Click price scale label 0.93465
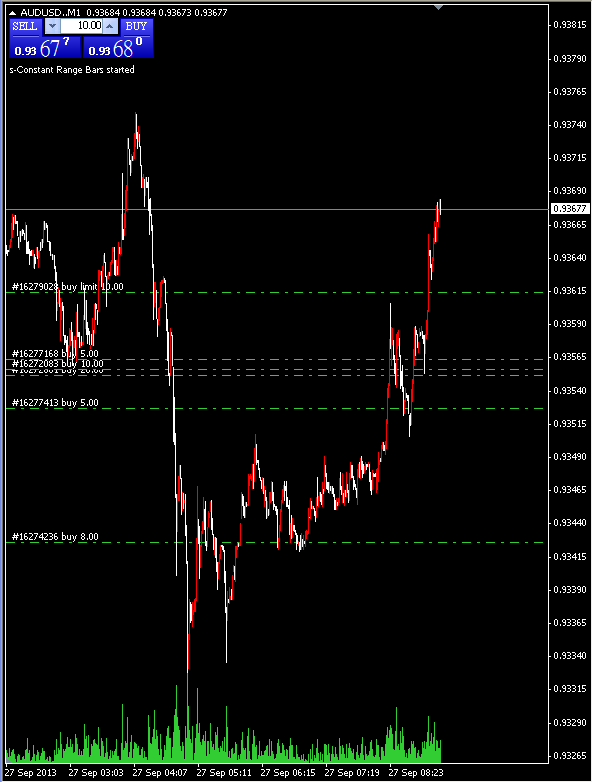Viewport: 593px width, 782px height. (x=570, y=490)
